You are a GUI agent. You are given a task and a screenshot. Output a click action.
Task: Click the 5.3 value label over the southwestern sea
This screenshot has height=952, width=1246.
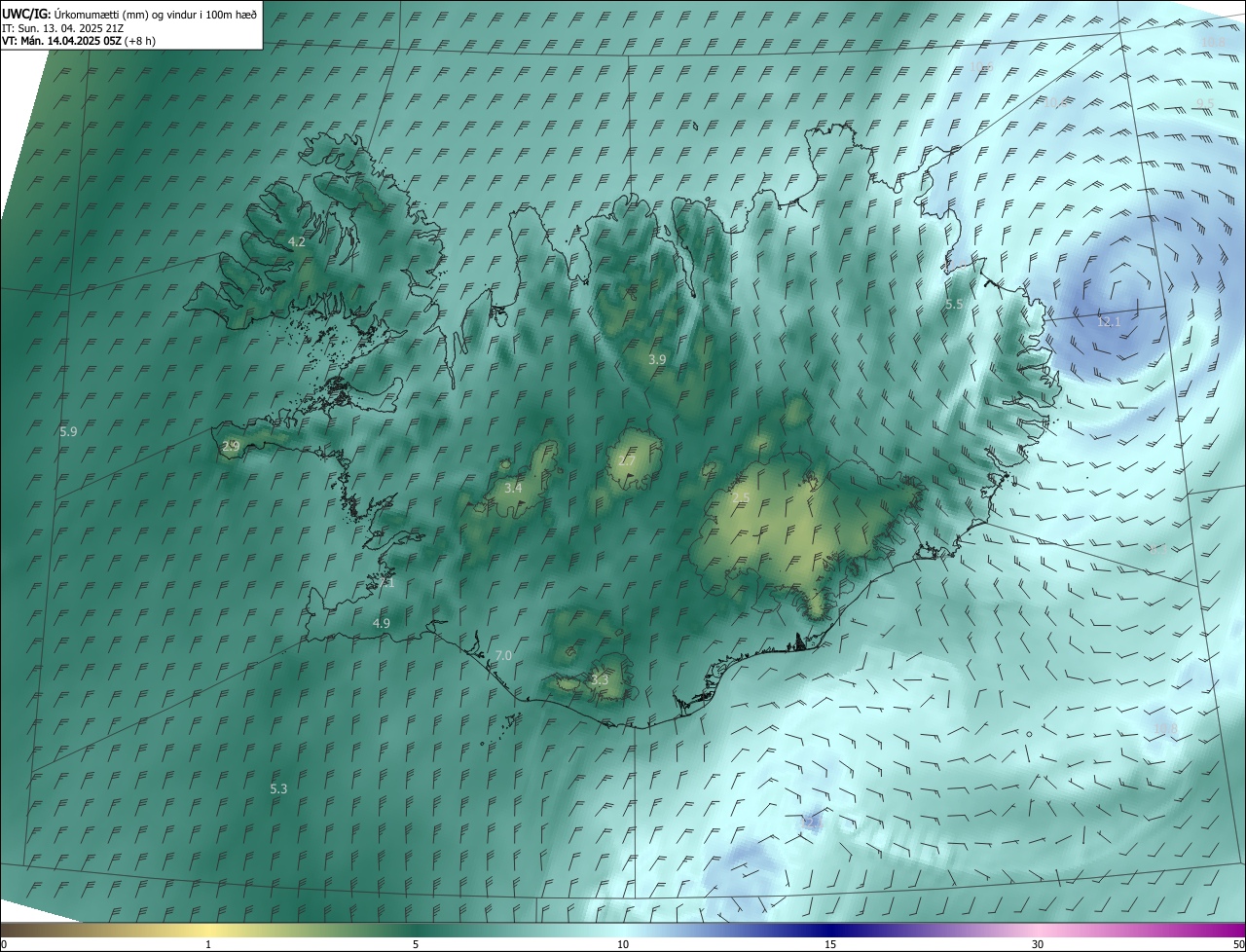pos(278,788)
